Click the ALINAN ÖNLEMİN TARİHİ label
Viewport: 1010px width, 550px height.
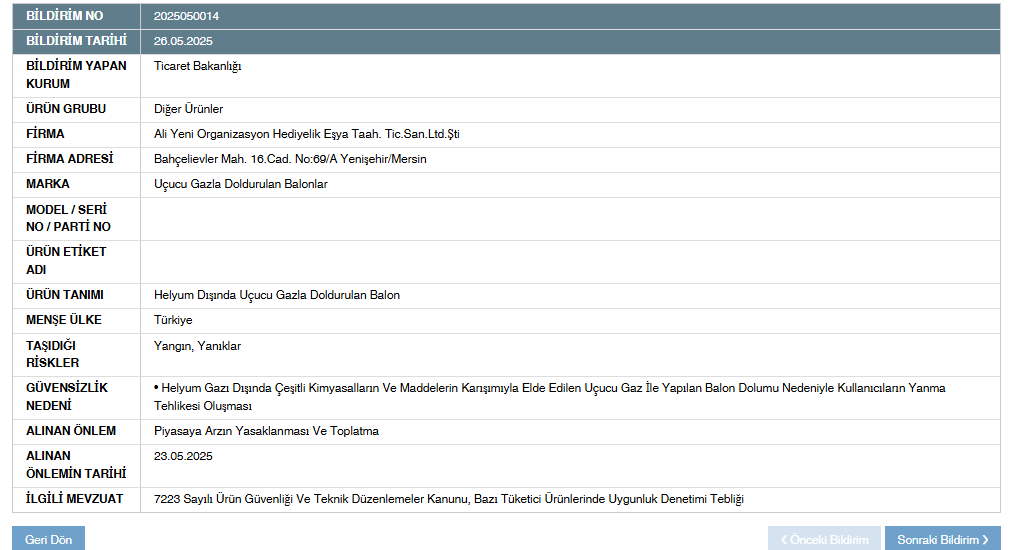click(76, 464)
